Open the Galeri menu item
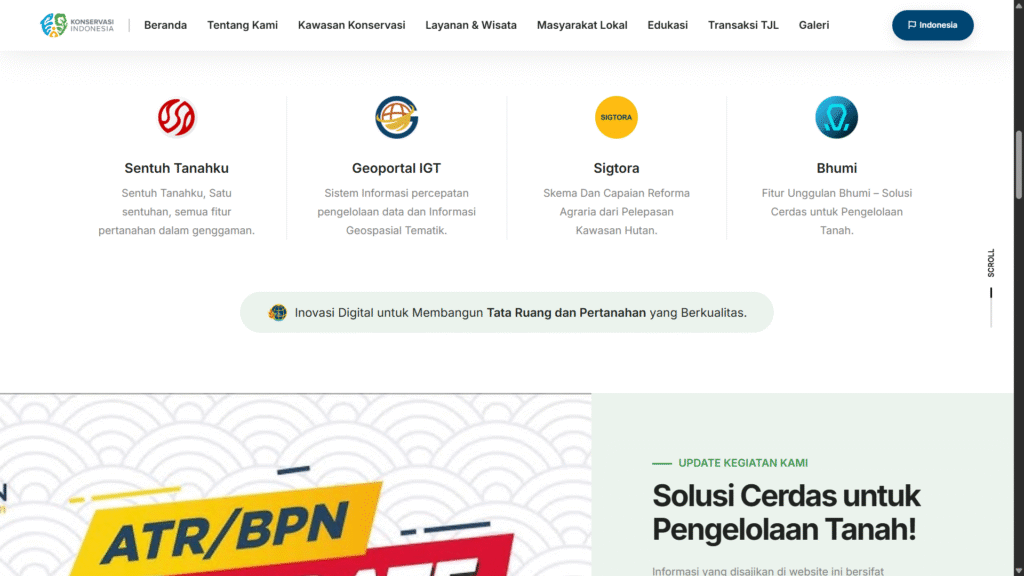The width and height of the screenshot is (1024, 576). [814, 25]
